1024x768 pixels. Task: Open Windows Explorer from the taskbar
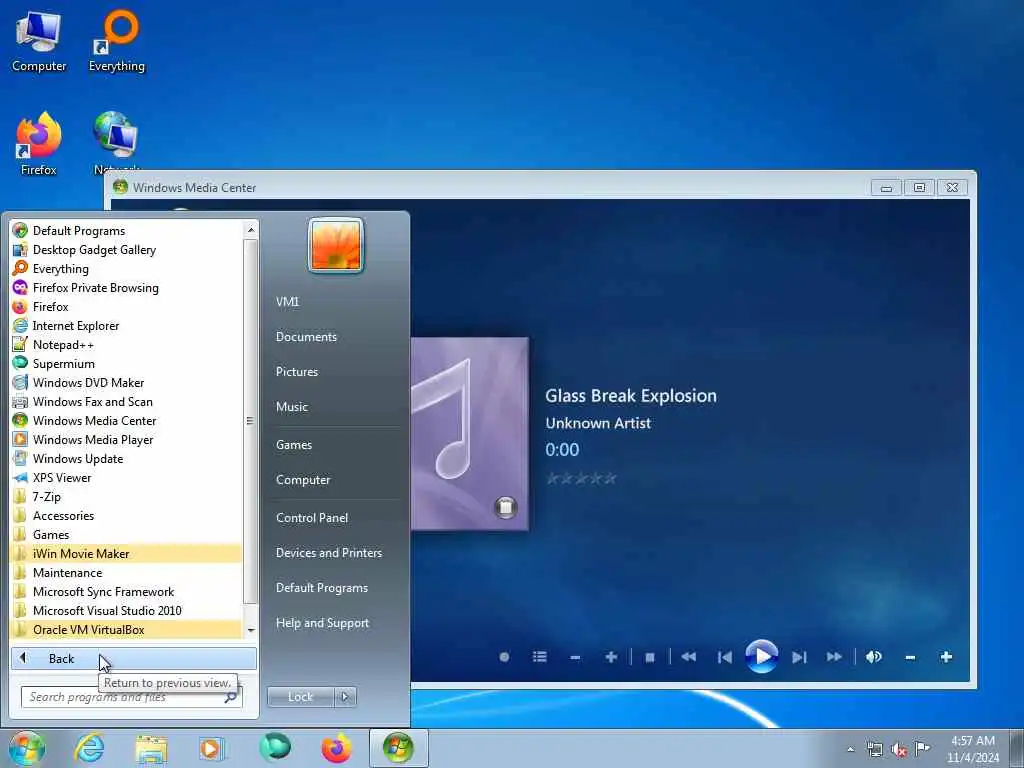tap(152, 748)
